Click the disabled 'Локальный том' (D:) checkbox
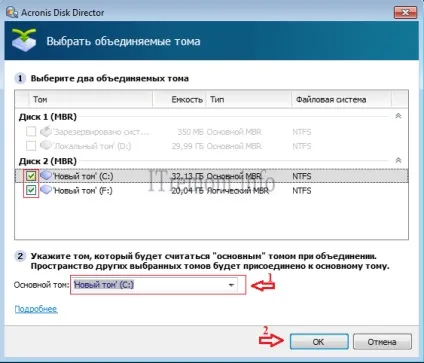Image resolution: width=424 pixels, height=363 pixels. (x=31, y=146)
